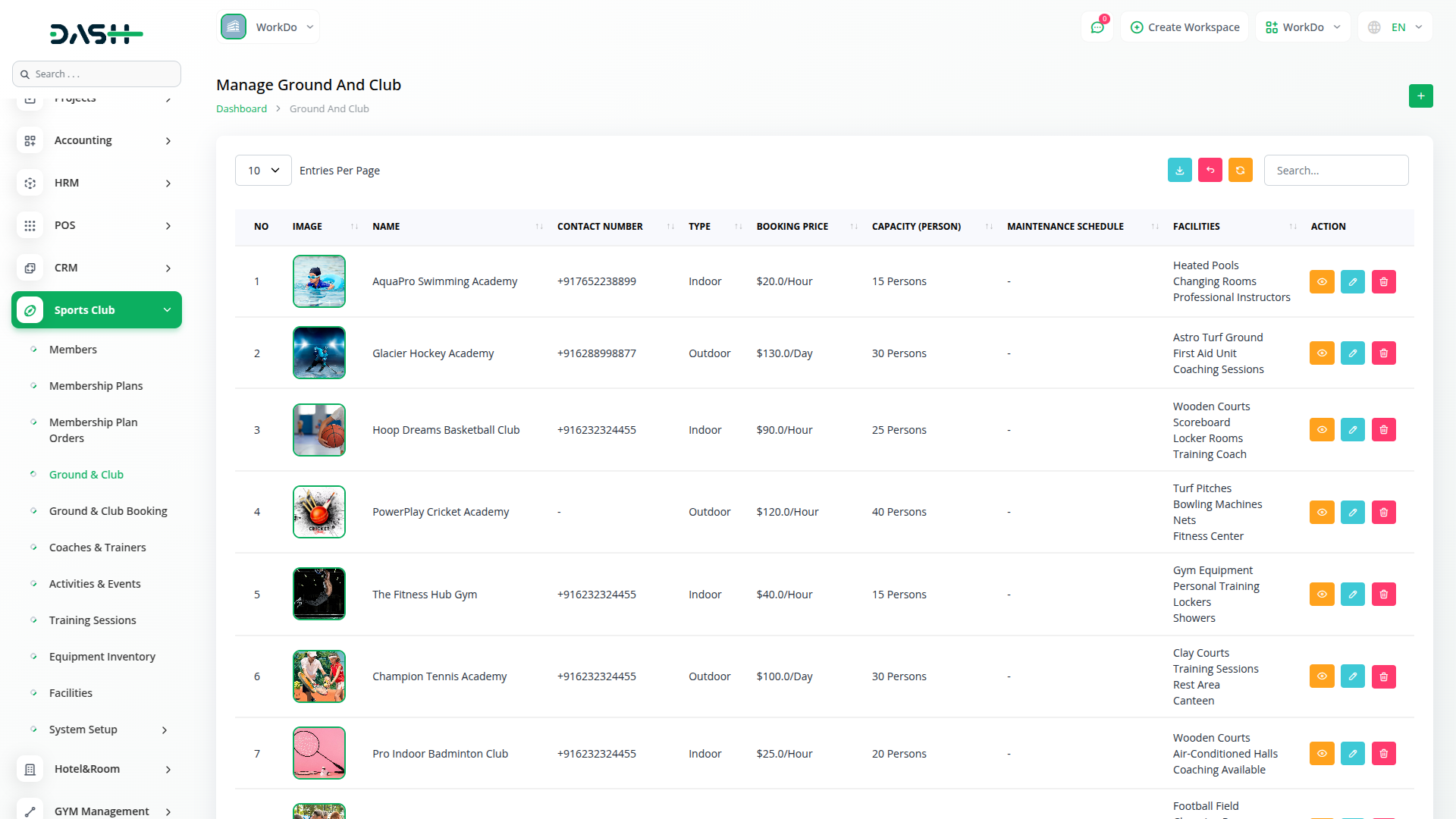
Task: Edit AquaPro Swimming Academy with pencil icon
Action: point(1352,282)
